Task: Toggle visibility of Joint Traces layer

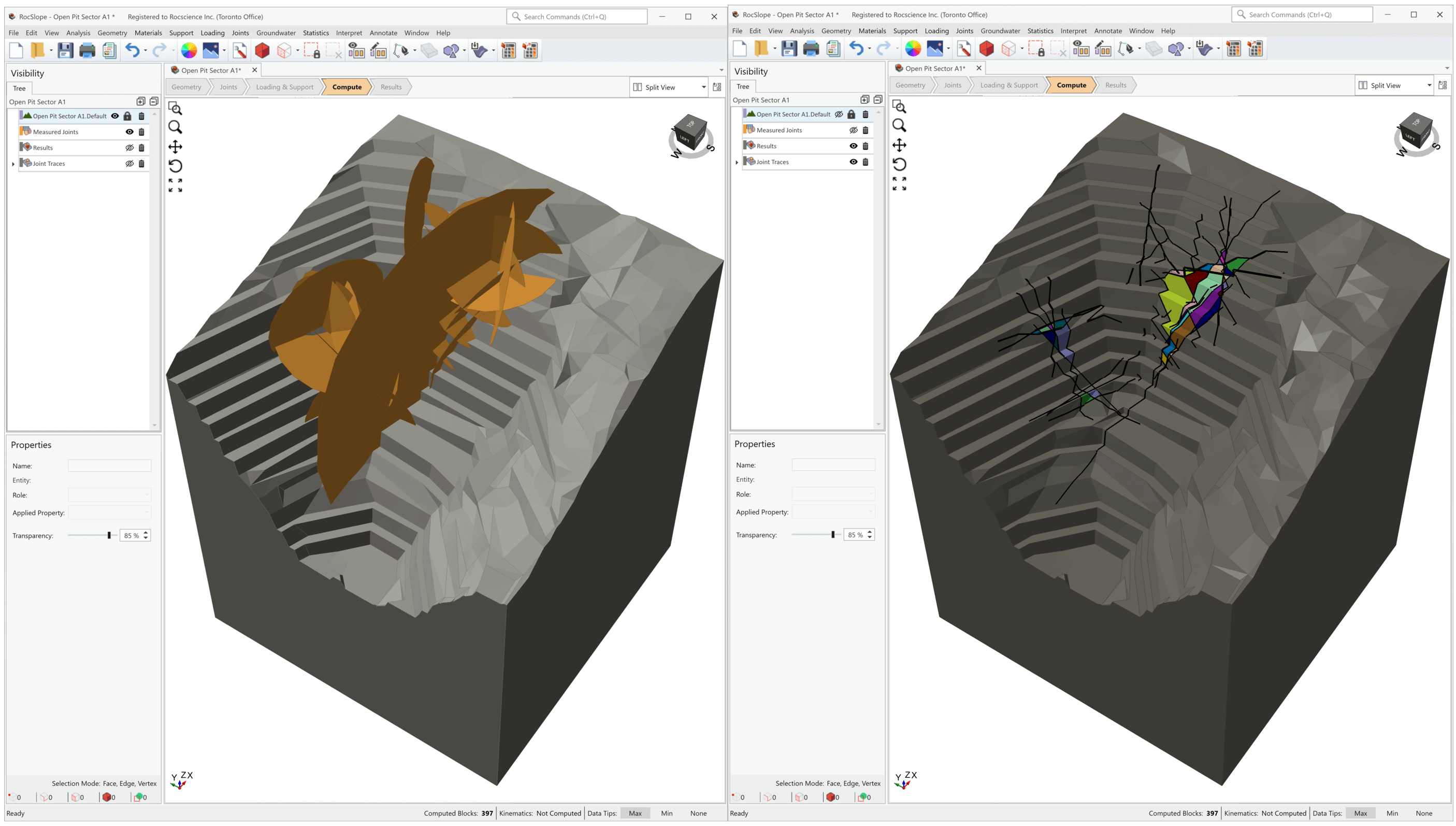Action: point(129,163)
